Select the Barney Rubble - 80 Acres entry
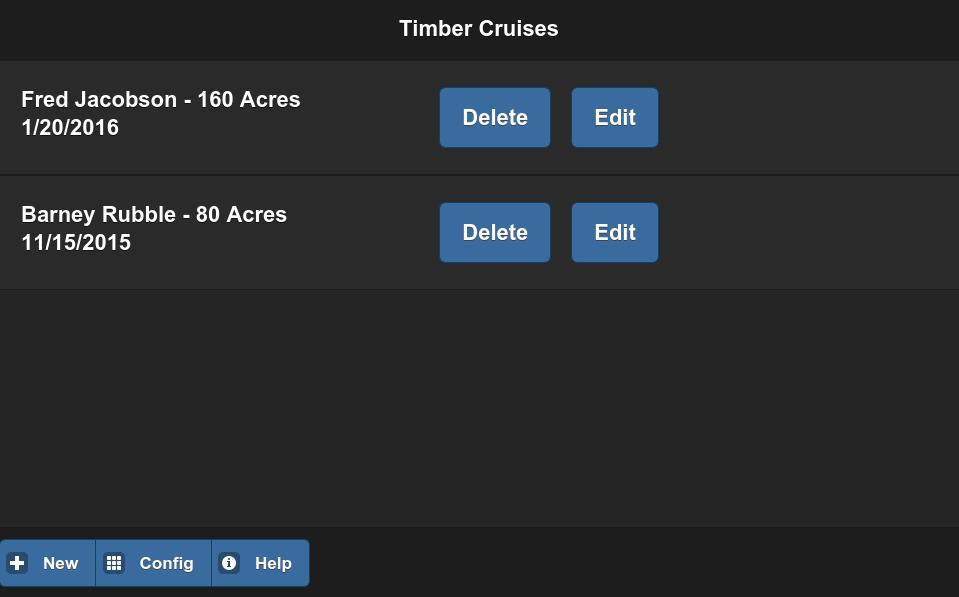This screenshot has width=959, height=597. tap(154, 215)
